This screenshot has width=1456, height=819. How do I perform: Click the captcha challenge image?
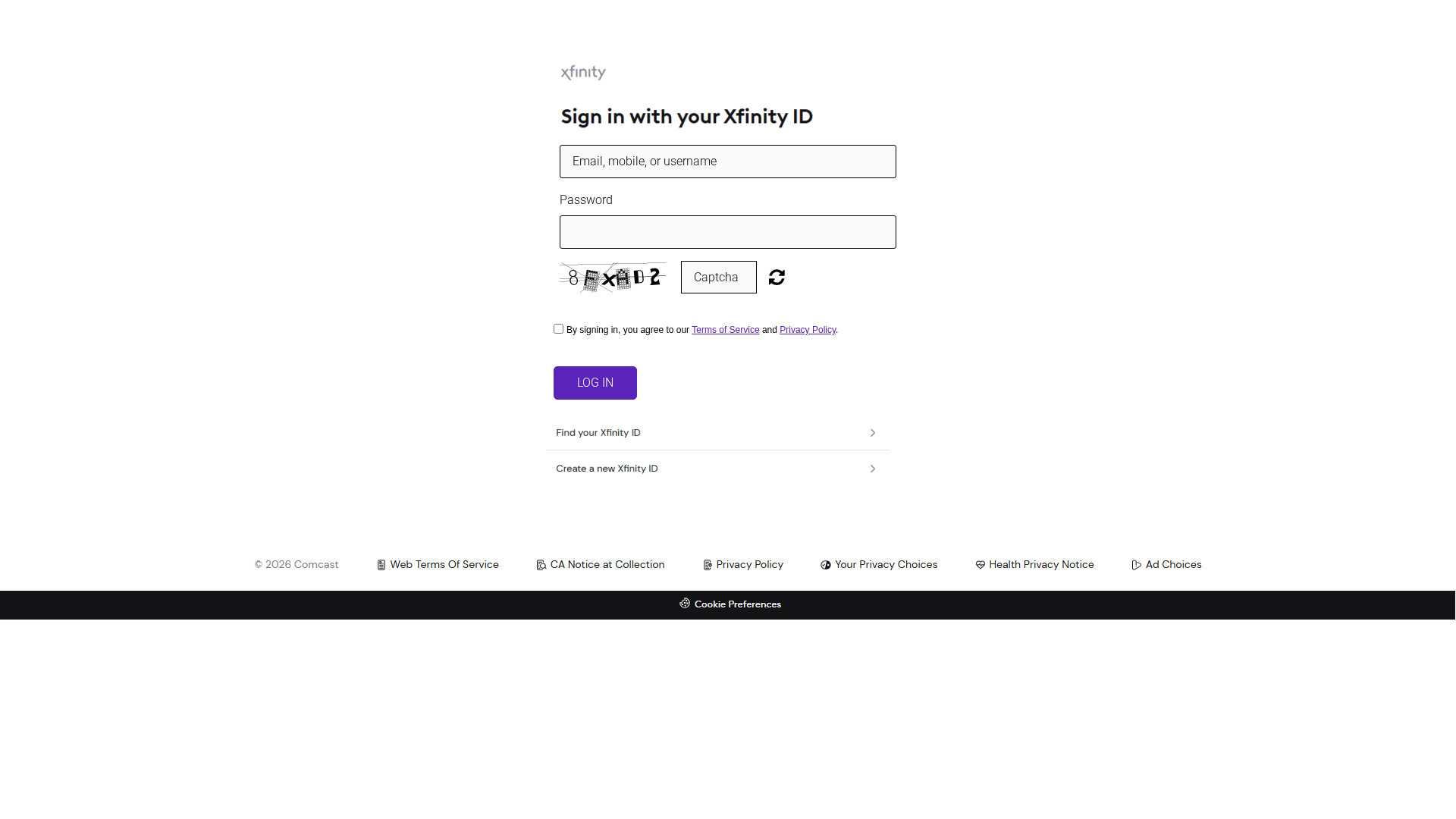[x=613, y=278]
